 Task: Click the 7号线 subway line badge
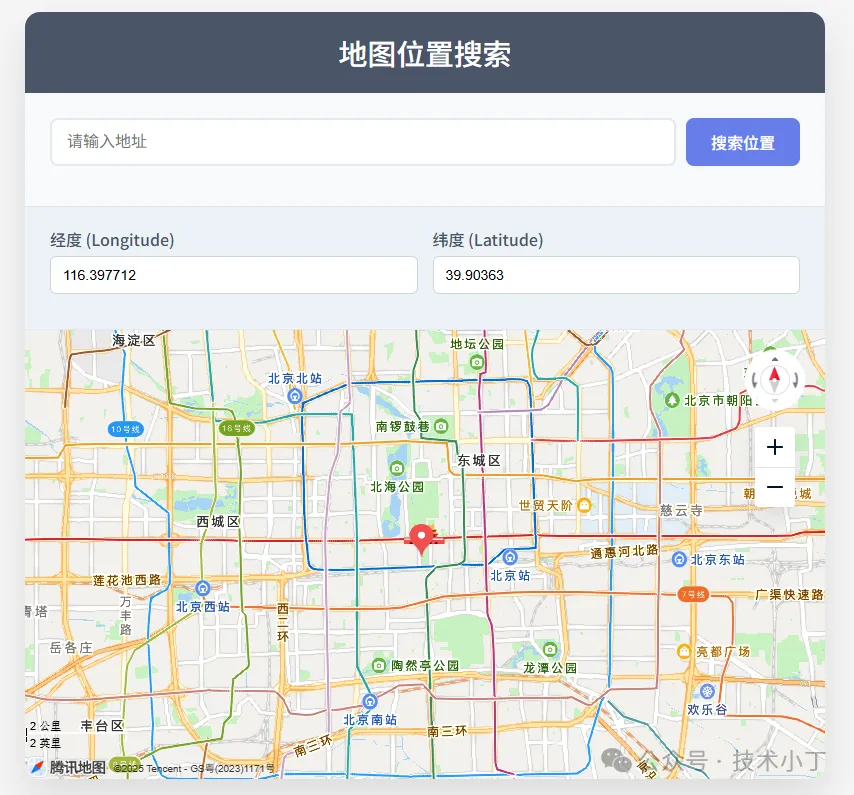click(x=693, y=594)
